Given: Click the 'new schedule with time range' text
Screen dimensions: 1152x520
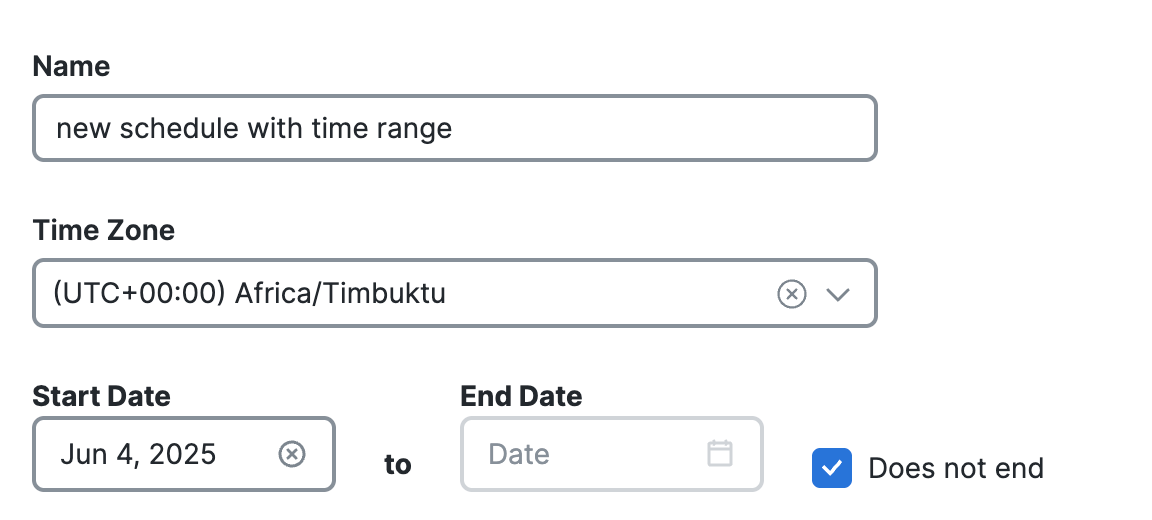Looking at the screenshot, I should (254, 129).
